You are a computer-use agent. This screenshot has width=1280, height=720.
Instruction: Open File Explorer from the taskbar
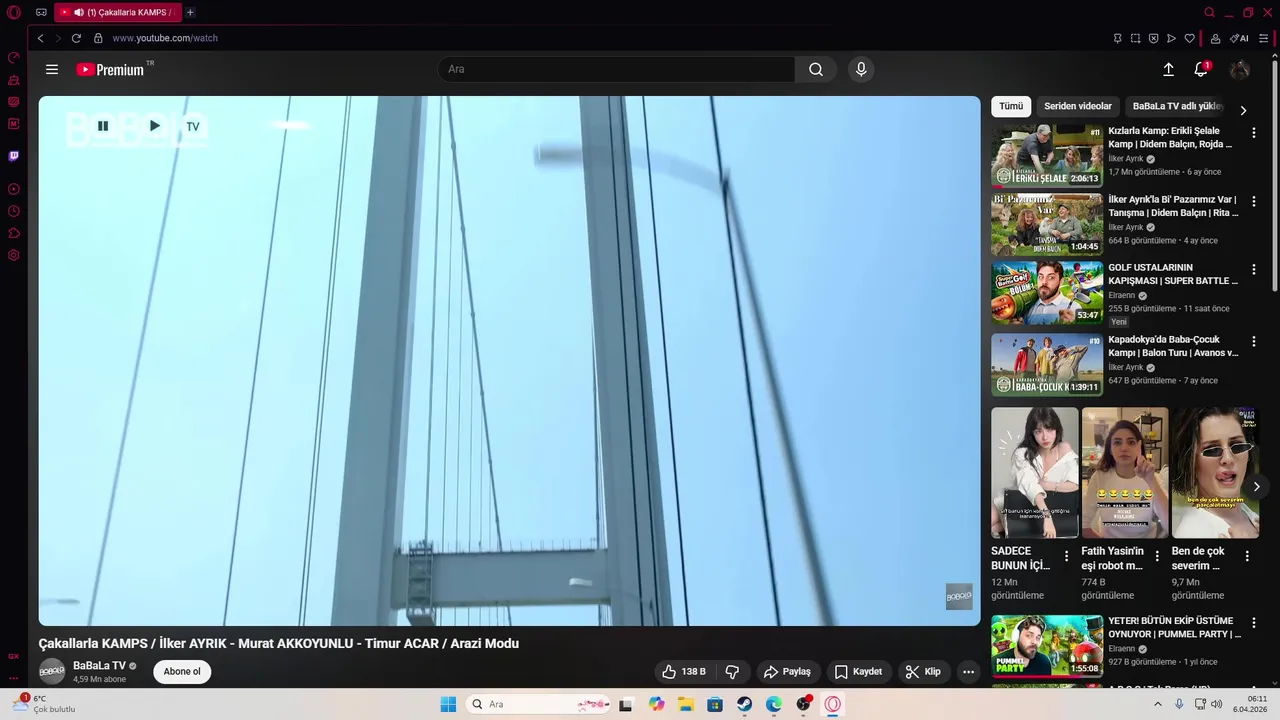coord(686,704)
